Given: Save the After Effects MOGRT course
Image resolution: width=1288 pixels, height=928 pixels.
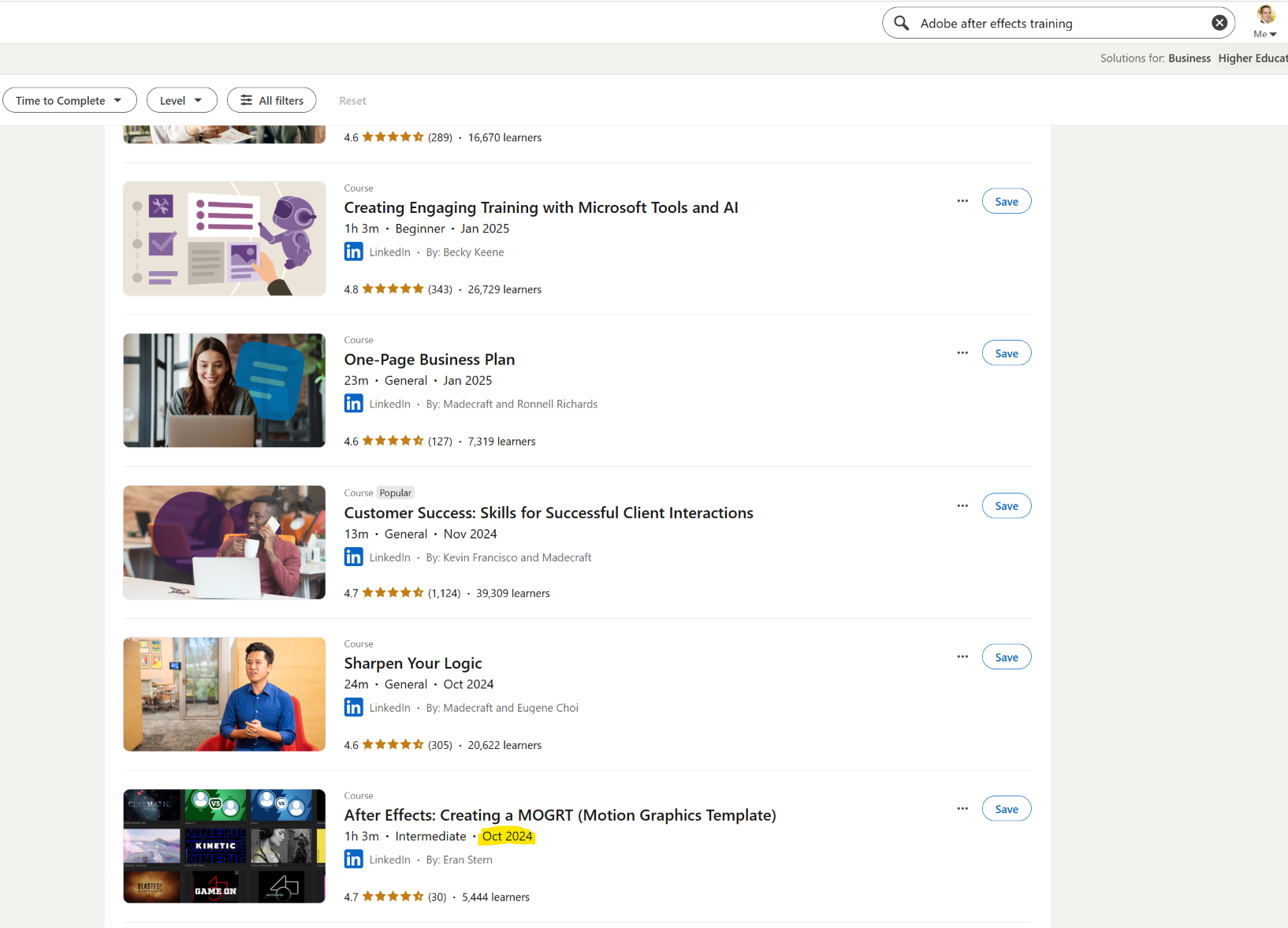Looking at the screenshot, I should 1007,809.
